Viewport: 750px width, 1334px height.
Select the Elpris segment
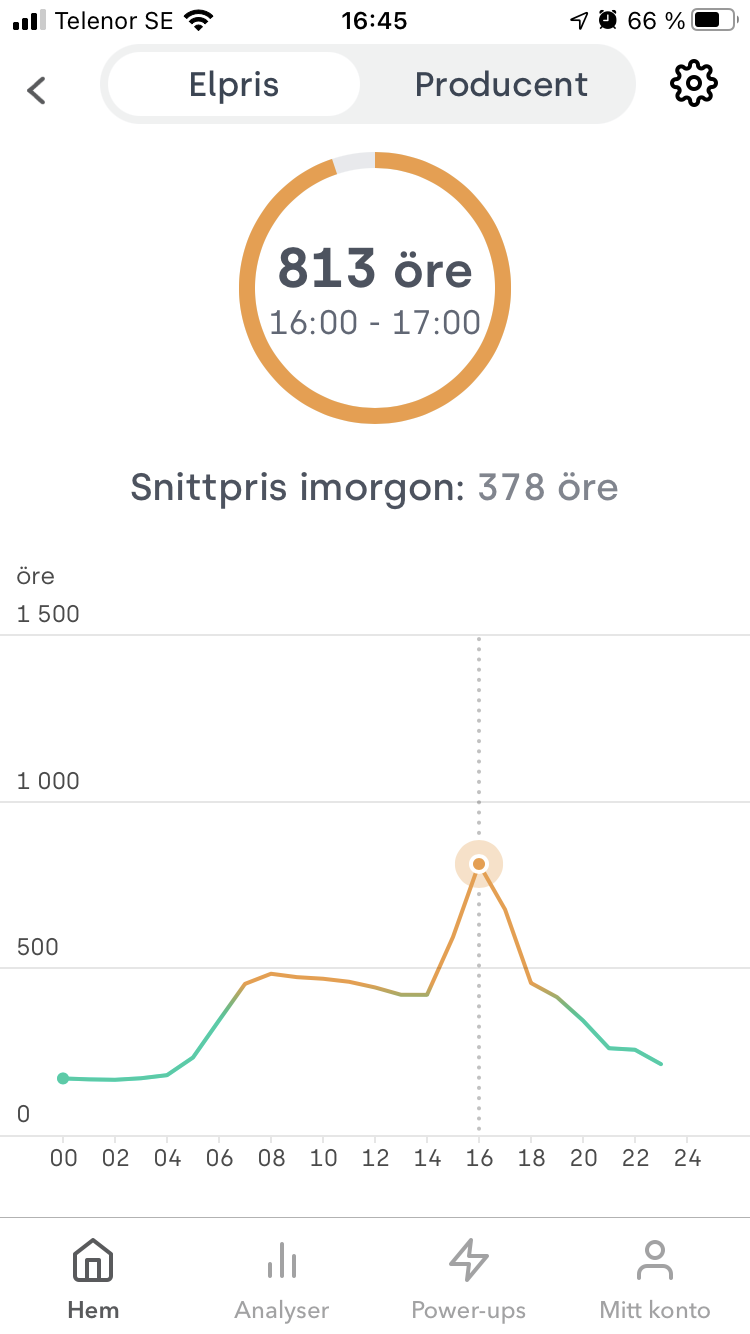[x=233, y=85]
